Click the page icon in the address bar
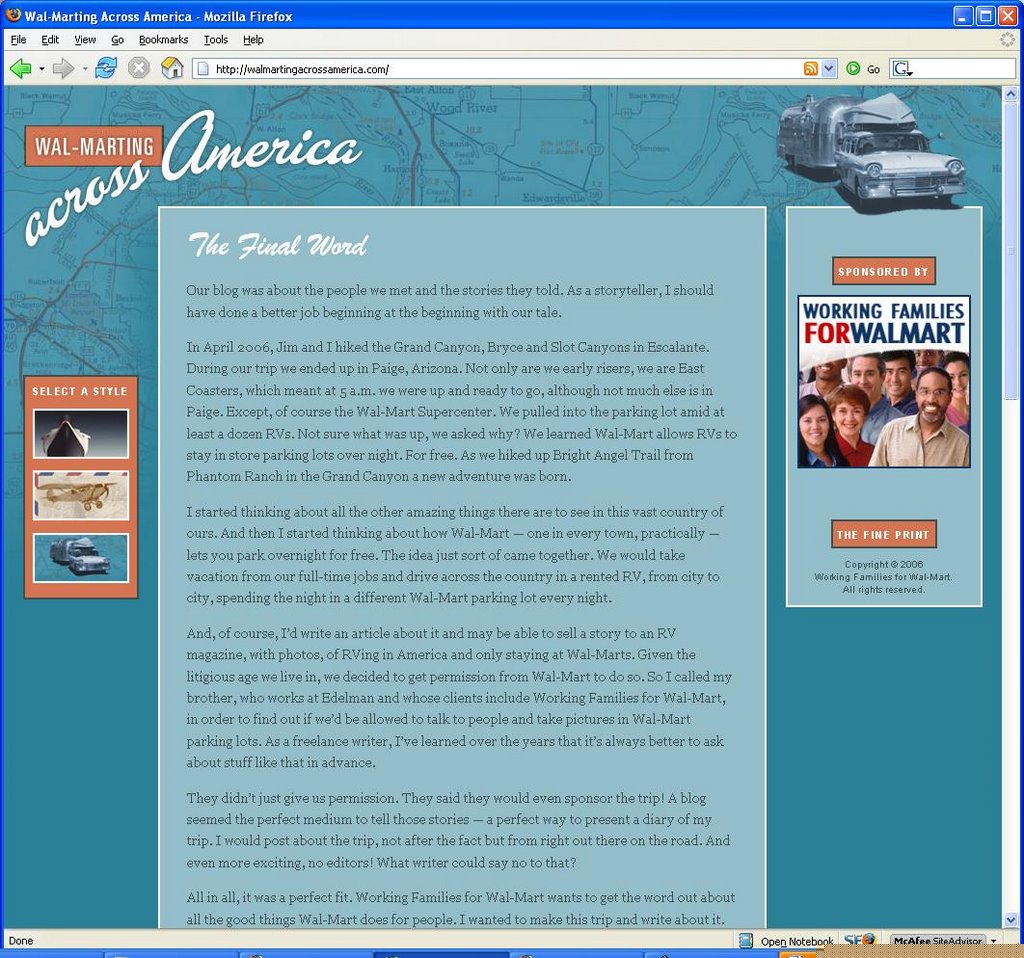Image resolution: width=1024 pixels, height=958 pixels. coord(203,69)
